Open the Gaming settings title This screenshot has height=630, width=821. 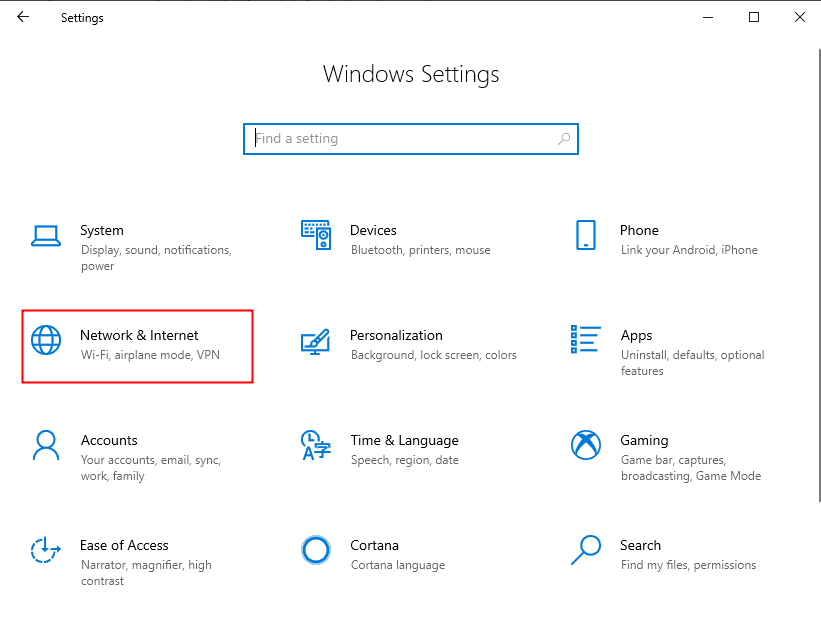pos(645,441)
